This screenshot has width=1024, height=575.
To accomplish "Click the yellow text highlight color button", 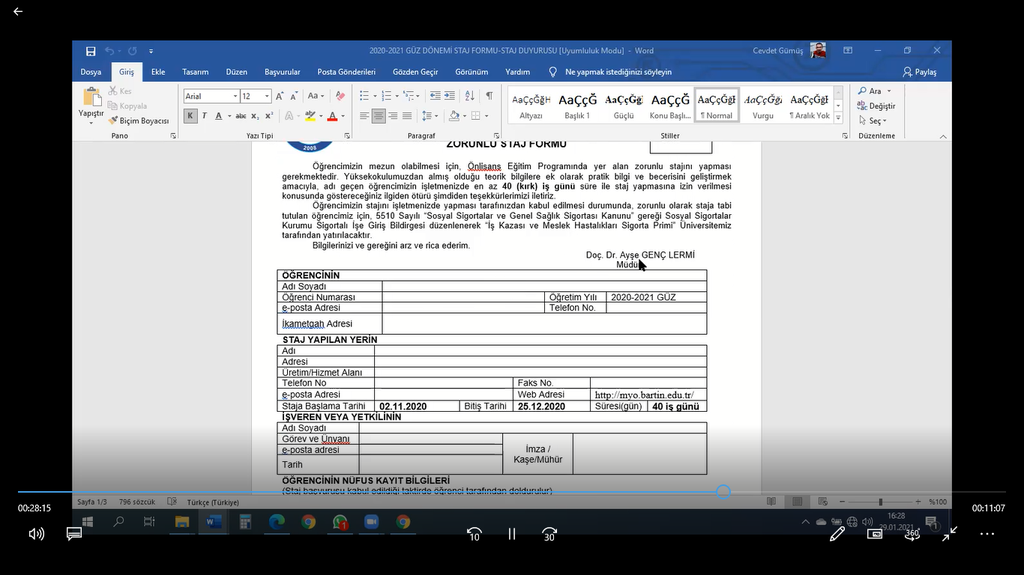I will (310, 116).
